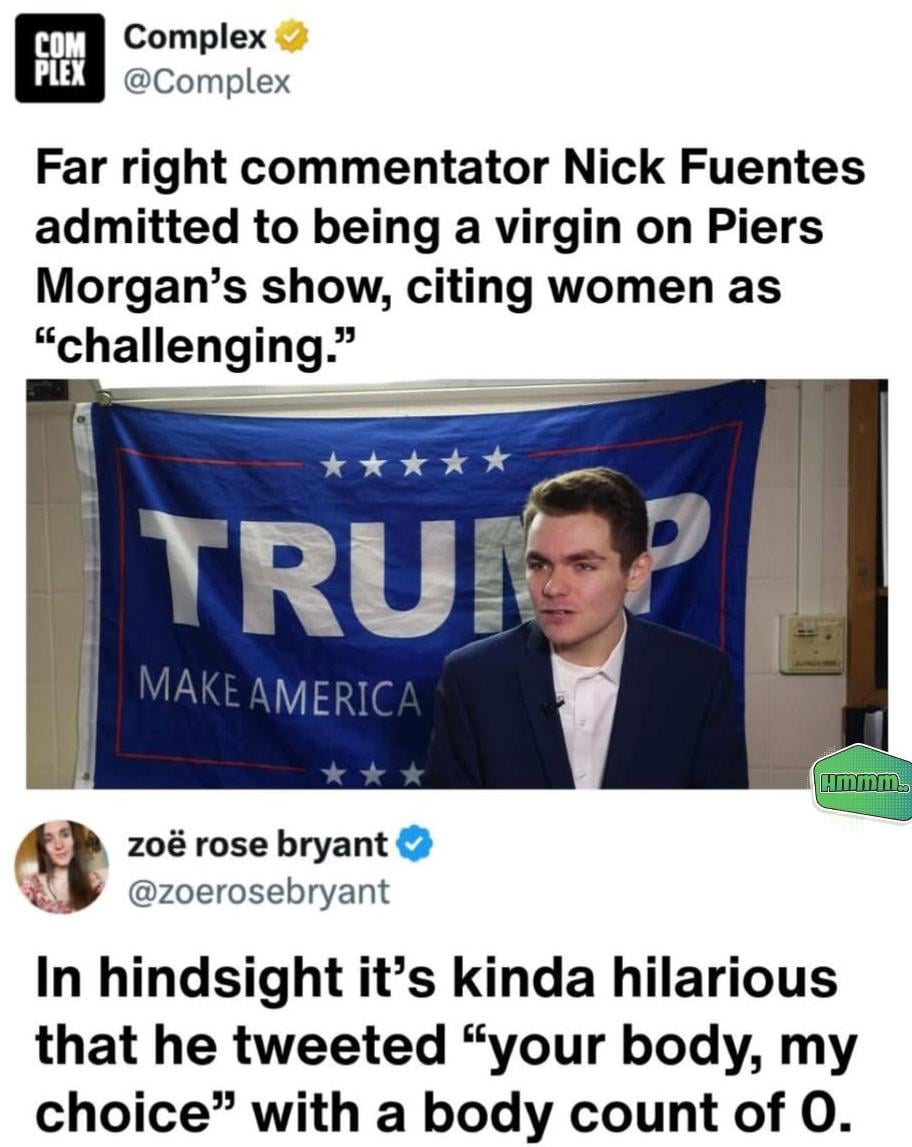Viewport: 912px width, 1147px height.
Task: Open the Complex logo profile picture
Action: [60, 58]
